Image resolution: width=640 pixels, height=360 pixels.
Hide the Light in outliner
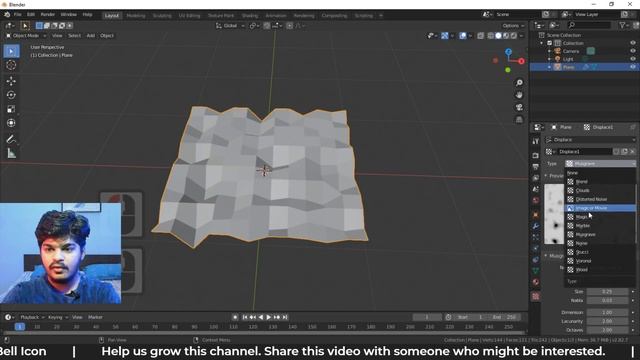pos(633,59)
